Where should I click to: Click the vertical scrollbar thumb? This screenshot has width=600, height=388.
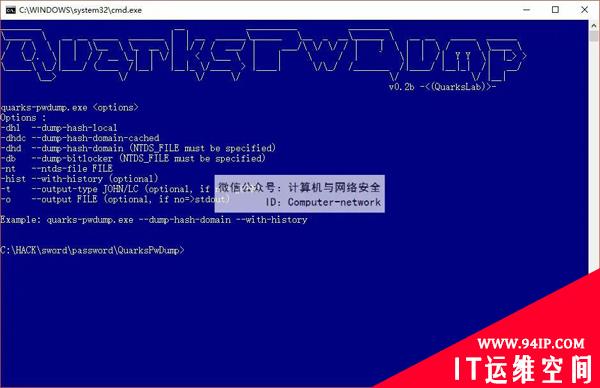[x=594, y=37]
